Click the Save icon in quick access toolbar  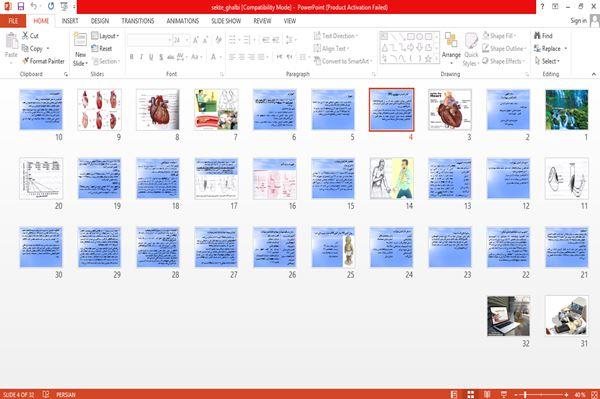coord(21,6)
